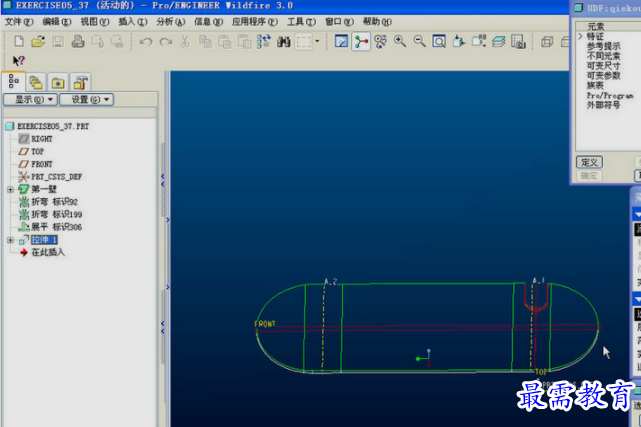The height and width of the screenshot is (427, 641).
Task: Click the 定义 button in UDF dialog
Action: tap(589, 162)
